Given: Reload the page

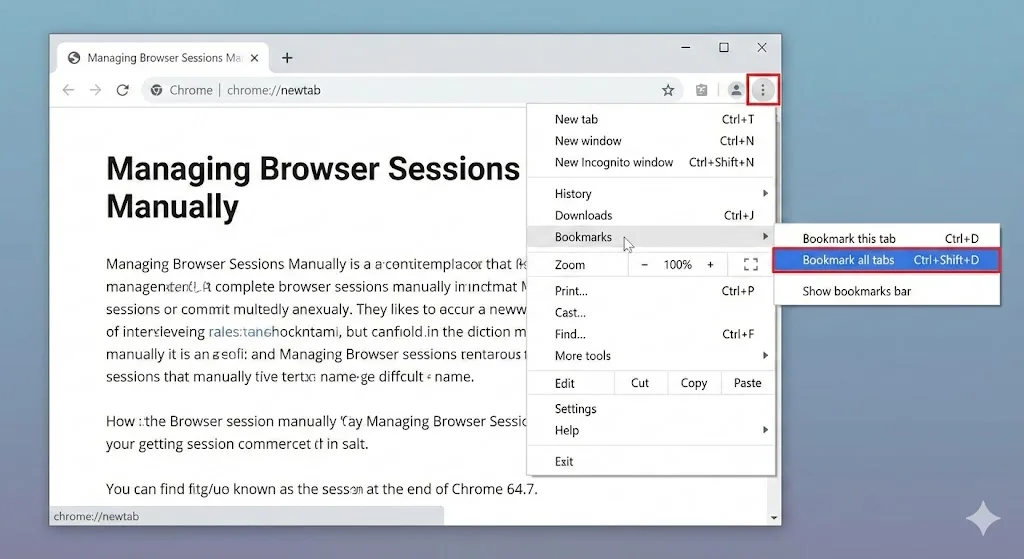Looking at the screenshot, I should click(x=122, y=90).
